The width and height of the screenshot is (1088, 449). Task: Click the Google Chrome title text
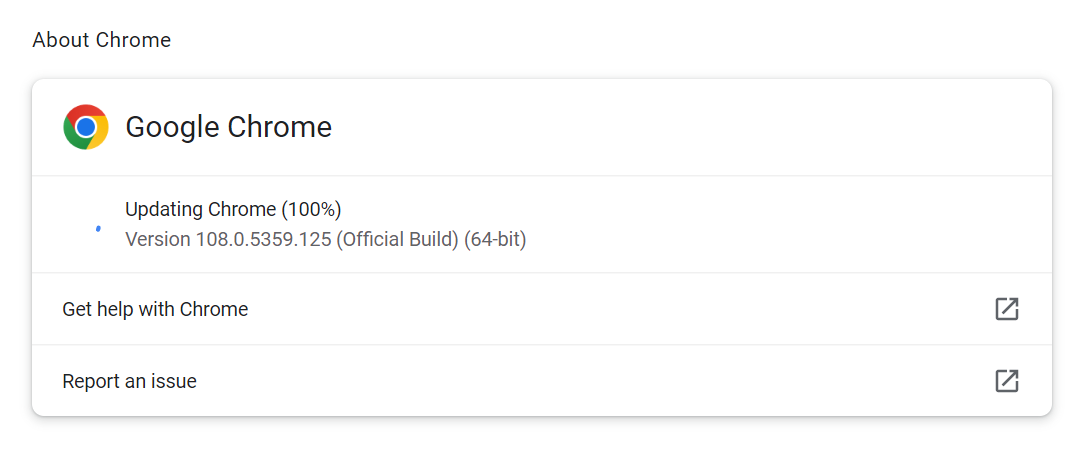[228, 127]
